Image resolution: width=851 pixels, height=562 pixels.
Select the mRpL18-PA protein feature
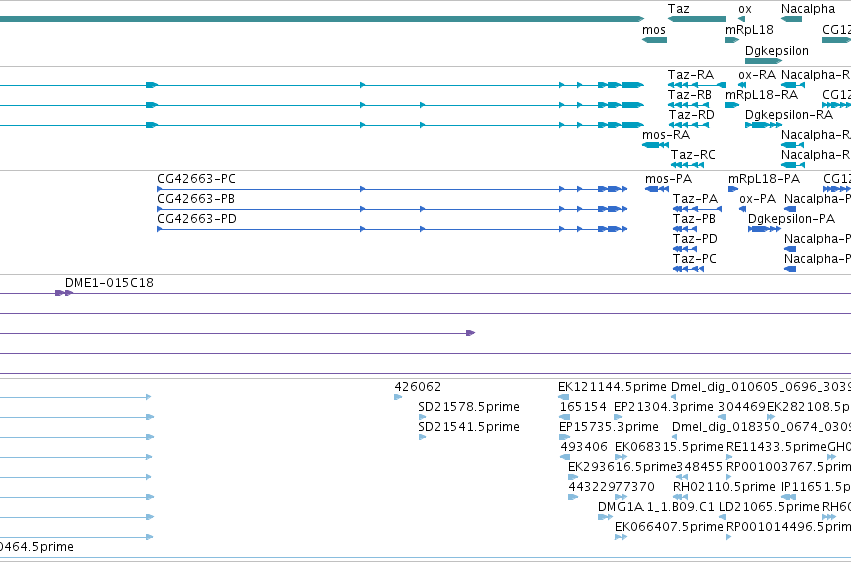point(733,189)
